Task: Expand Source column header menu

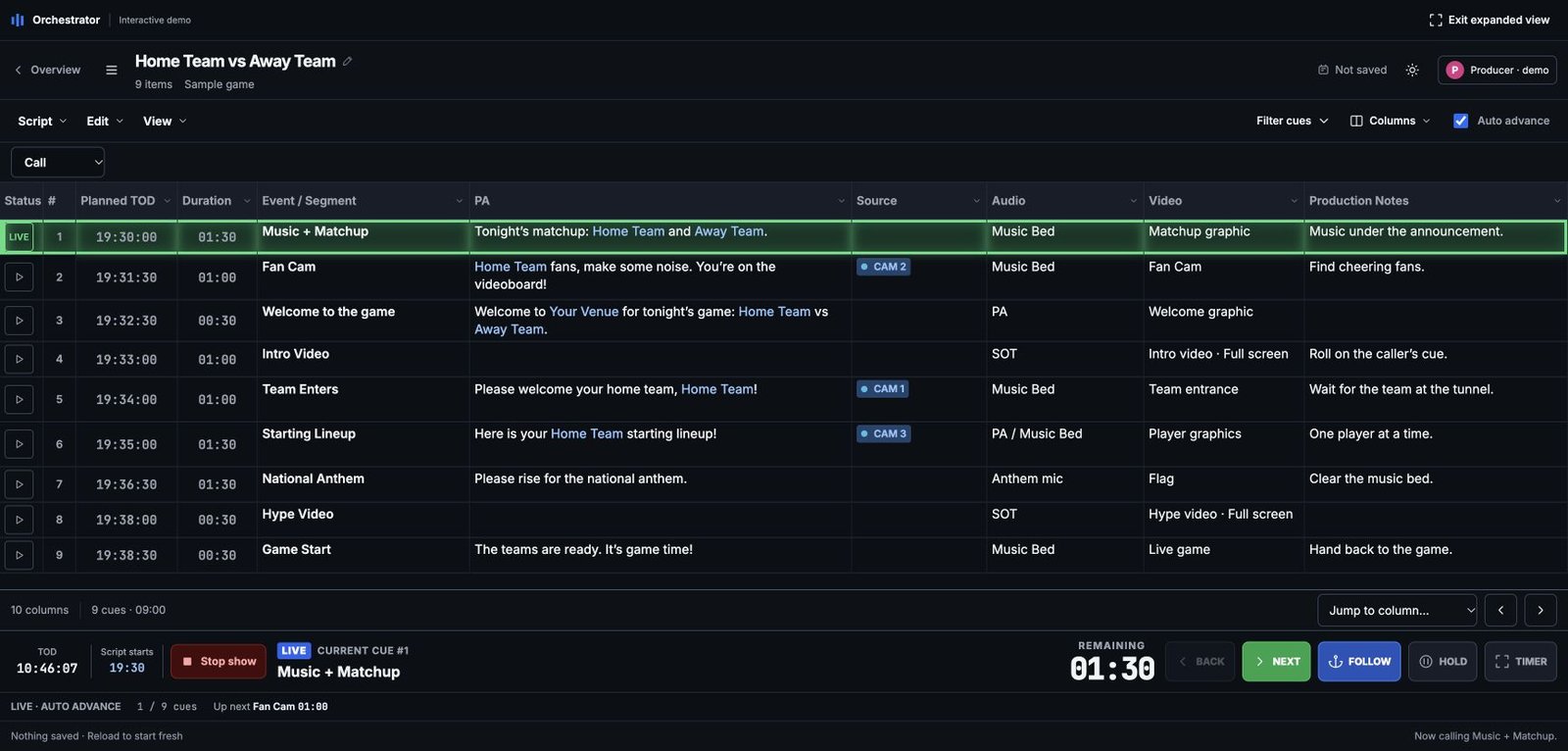Action: (x=976, y=201)
